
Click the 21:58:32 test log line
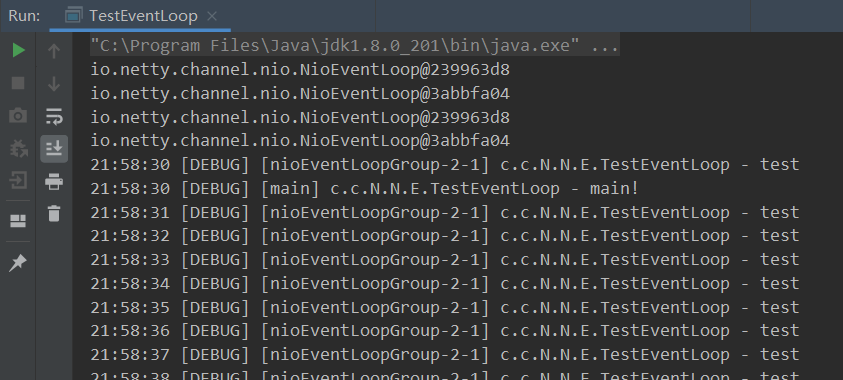coord(445,235)
